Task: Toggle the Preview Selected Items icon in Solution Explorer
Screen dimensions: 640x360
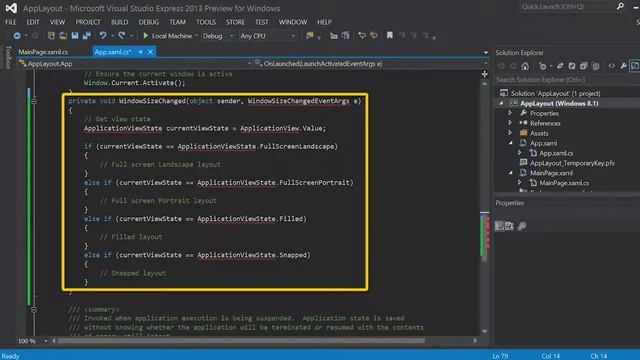Action: point(635,66)
